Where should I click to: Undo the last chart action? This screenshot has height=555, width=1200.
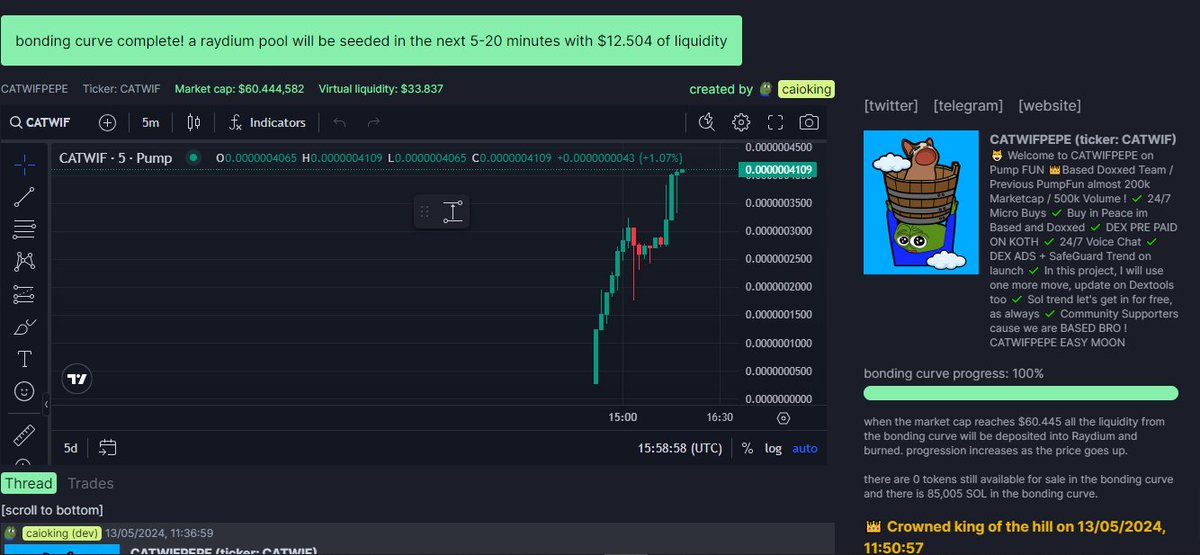click(x=339, y=122)
